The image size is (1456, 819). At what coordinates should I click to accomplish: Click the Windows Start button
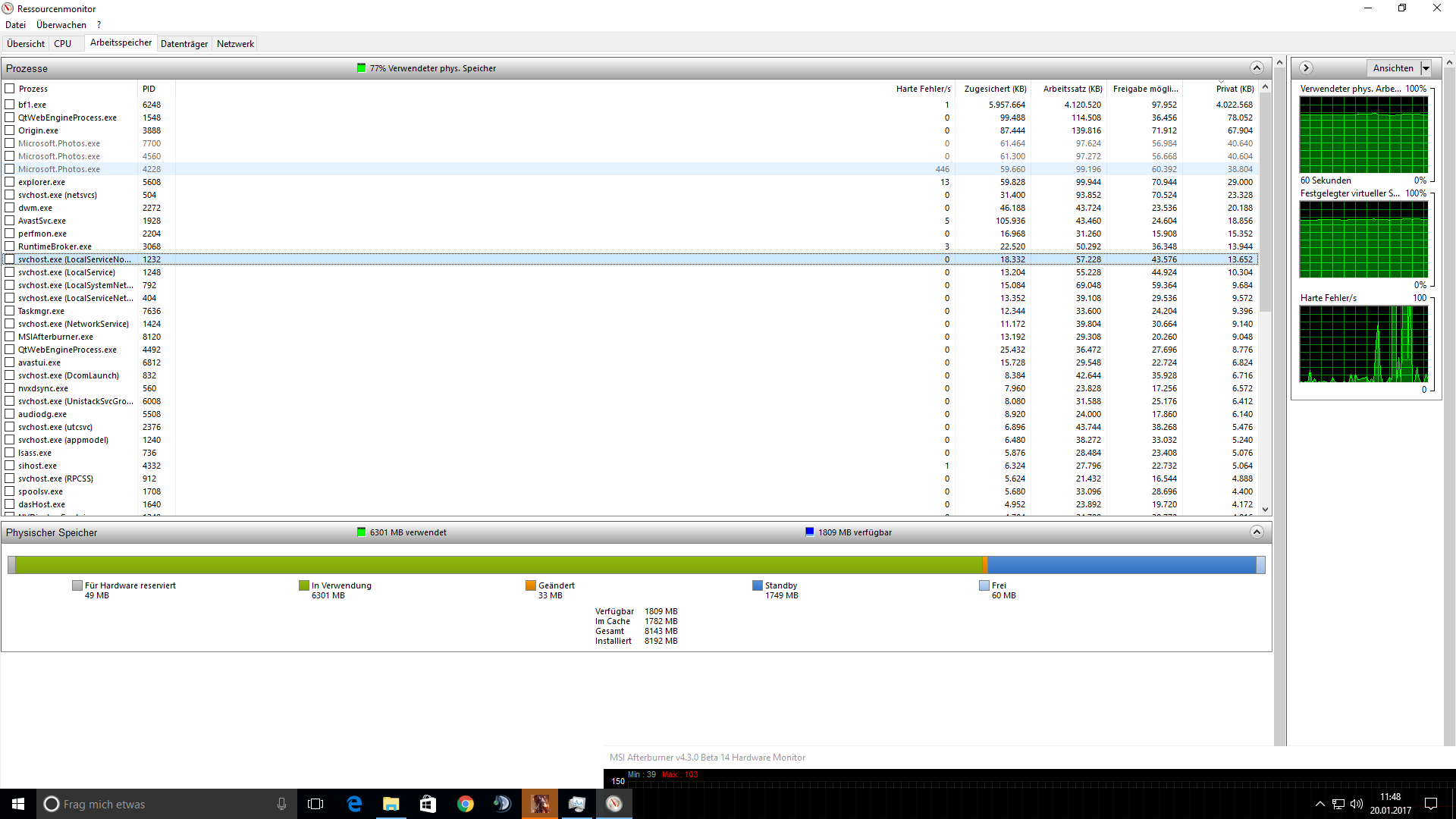18,804
